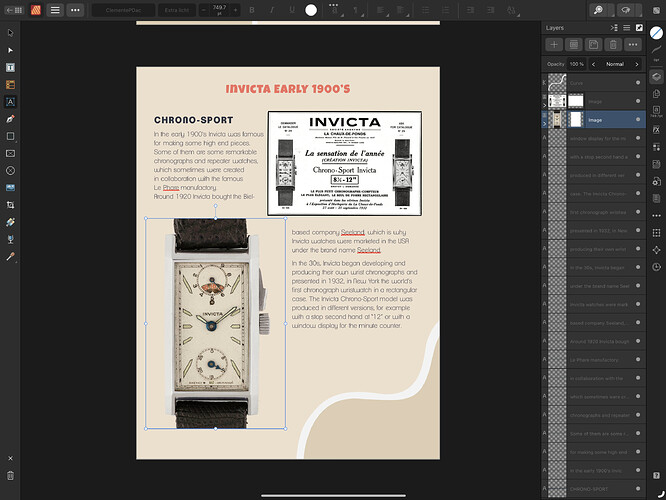666x500 pixels.
Task: Open the History studio clock icon
Action: [x=656, y=267]
